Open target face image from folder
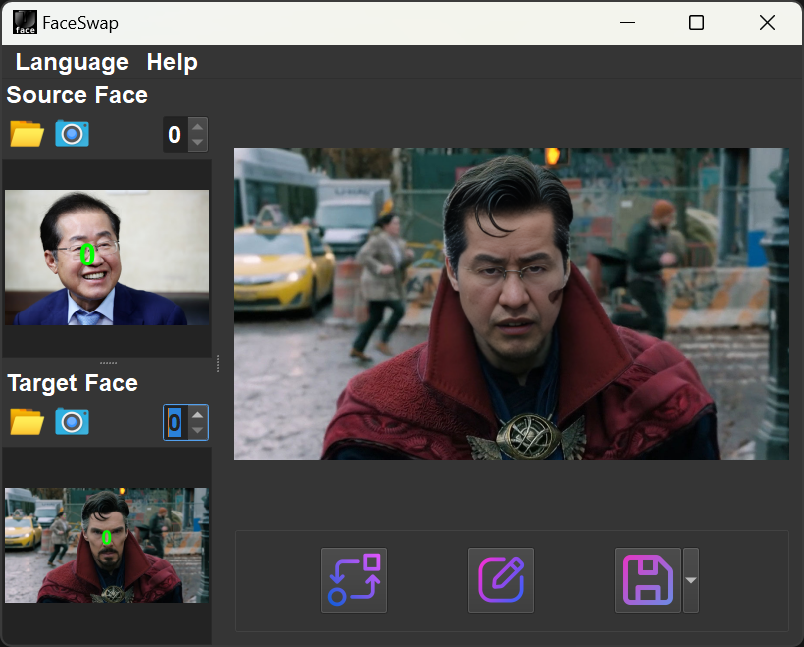 pyautogui.click(x=27, y=422)
